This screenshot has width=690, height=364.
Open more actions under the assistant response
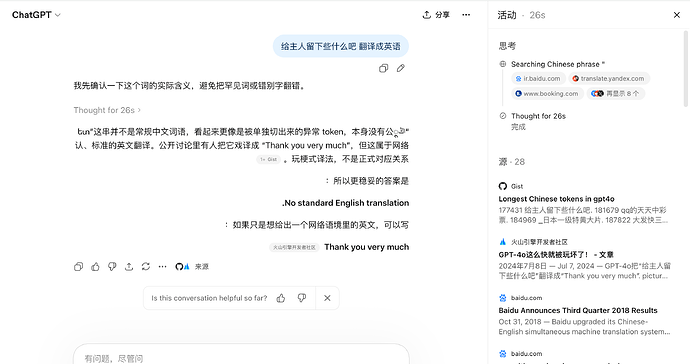[x=162, y=266]
